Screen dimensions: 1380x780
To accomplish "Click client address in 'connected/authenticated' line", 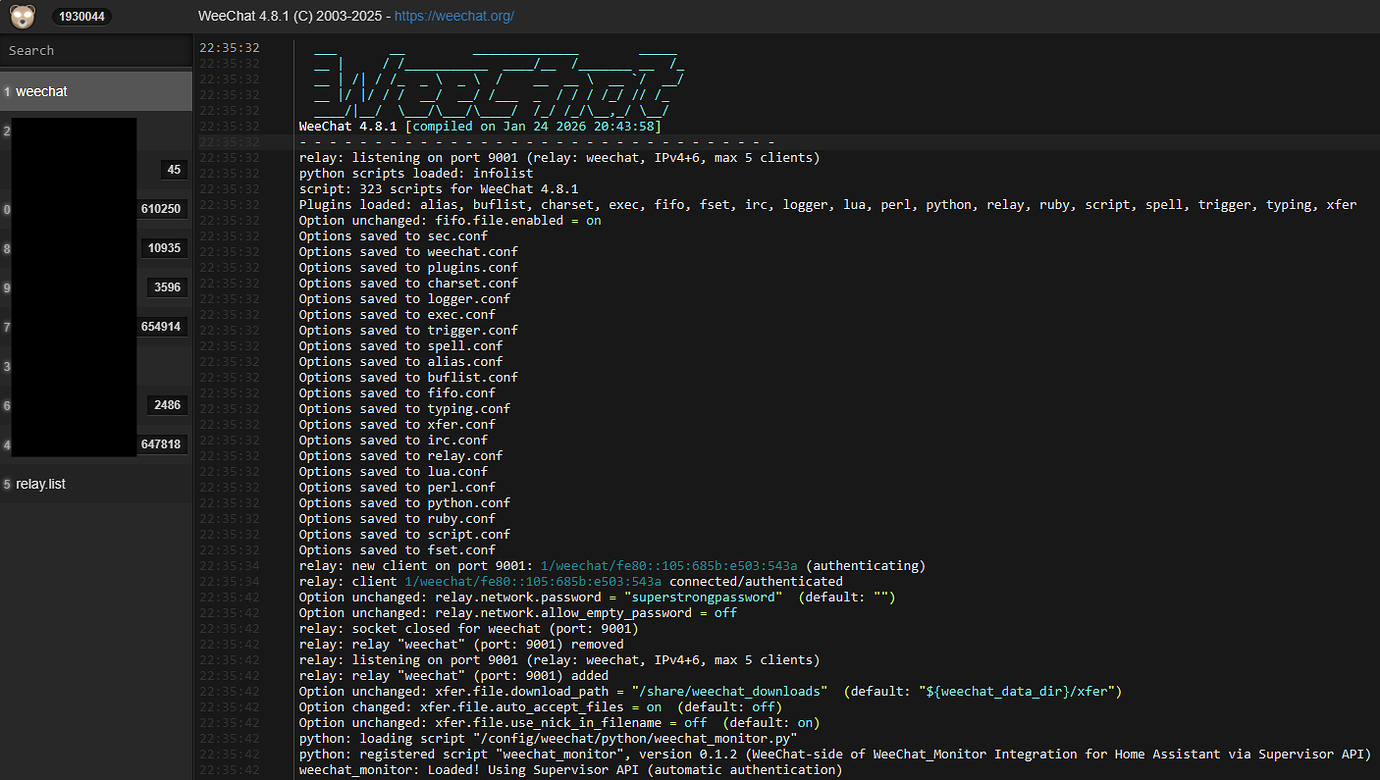I will pyautogui.click(x=533, y=581).
